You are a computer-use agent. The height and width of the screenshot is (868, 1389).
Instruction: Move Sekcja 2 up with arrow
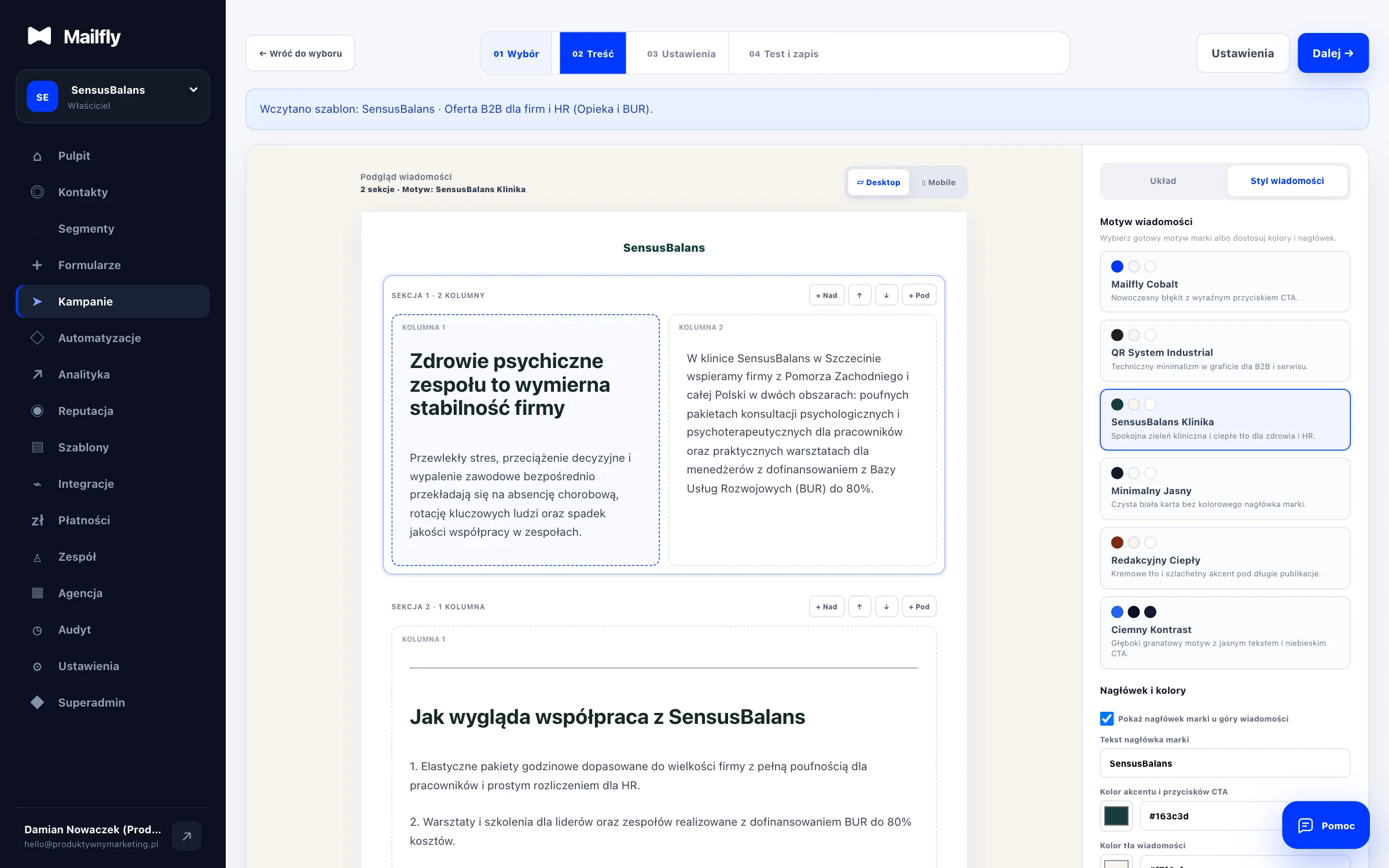pos(859,606)
